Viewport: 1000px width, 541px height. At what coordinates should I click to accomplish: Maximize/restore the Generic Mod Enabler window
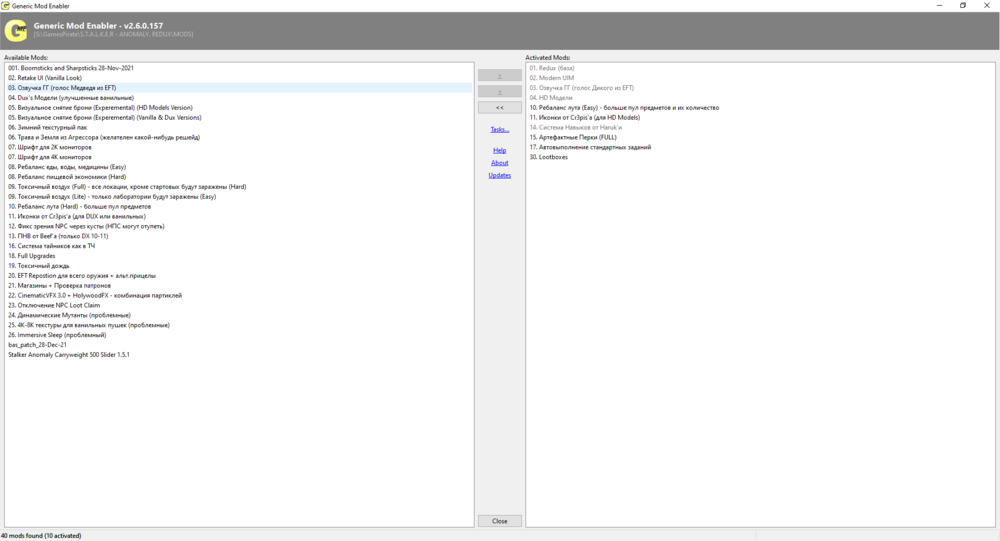(963, 5)
